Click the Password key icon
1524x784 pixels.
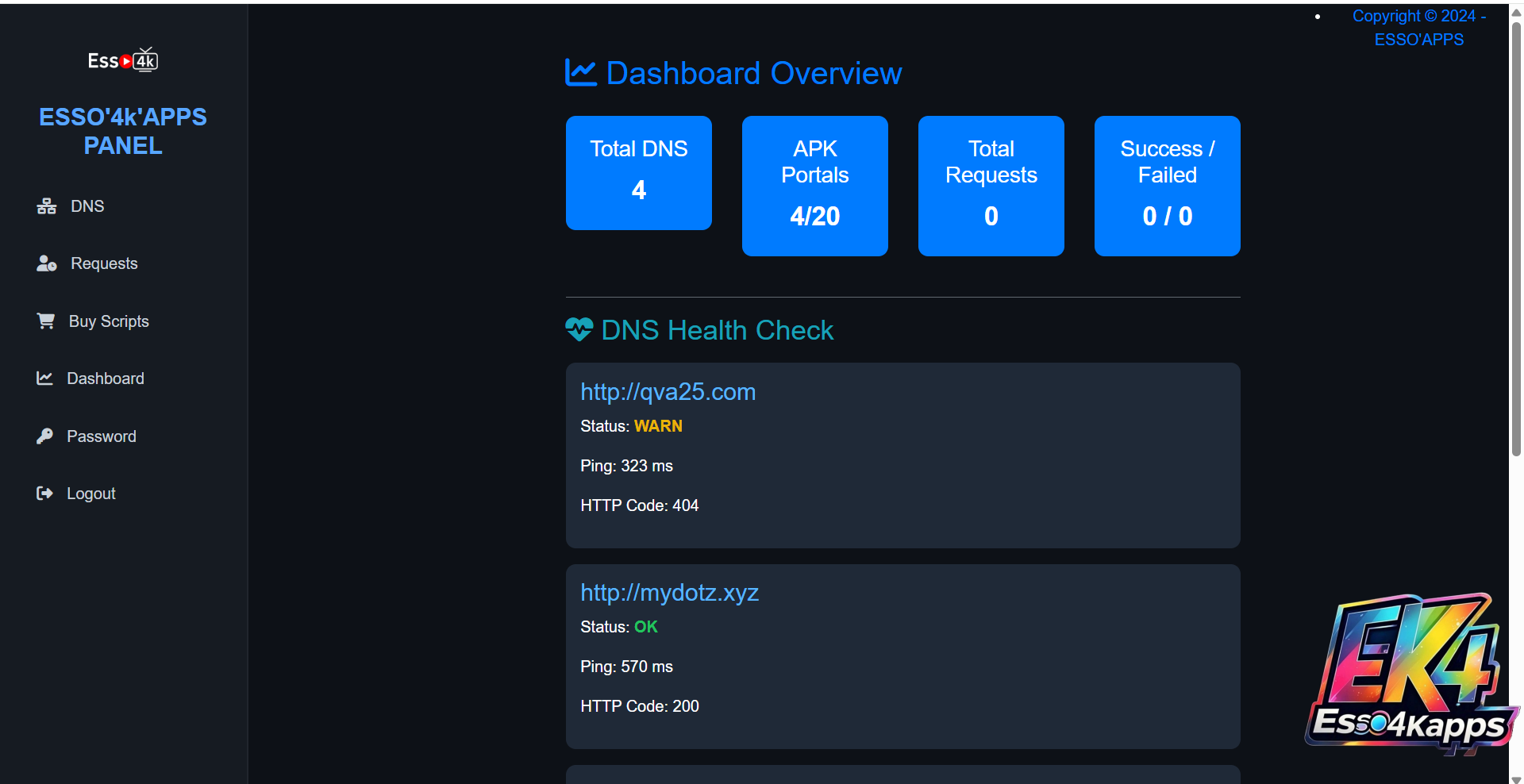coord(44,436)
